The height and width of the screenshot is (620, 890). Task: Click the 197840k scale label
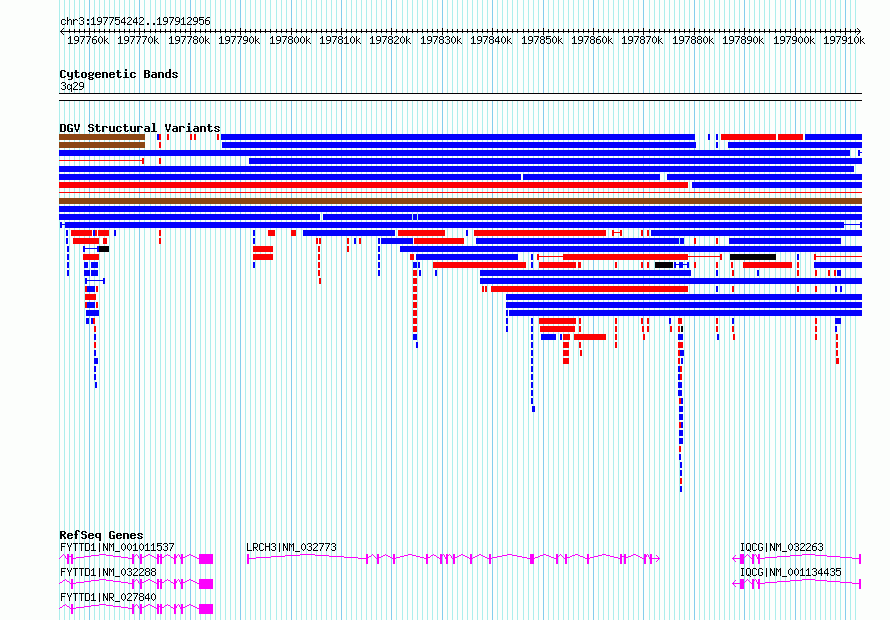tap(491, 40)
